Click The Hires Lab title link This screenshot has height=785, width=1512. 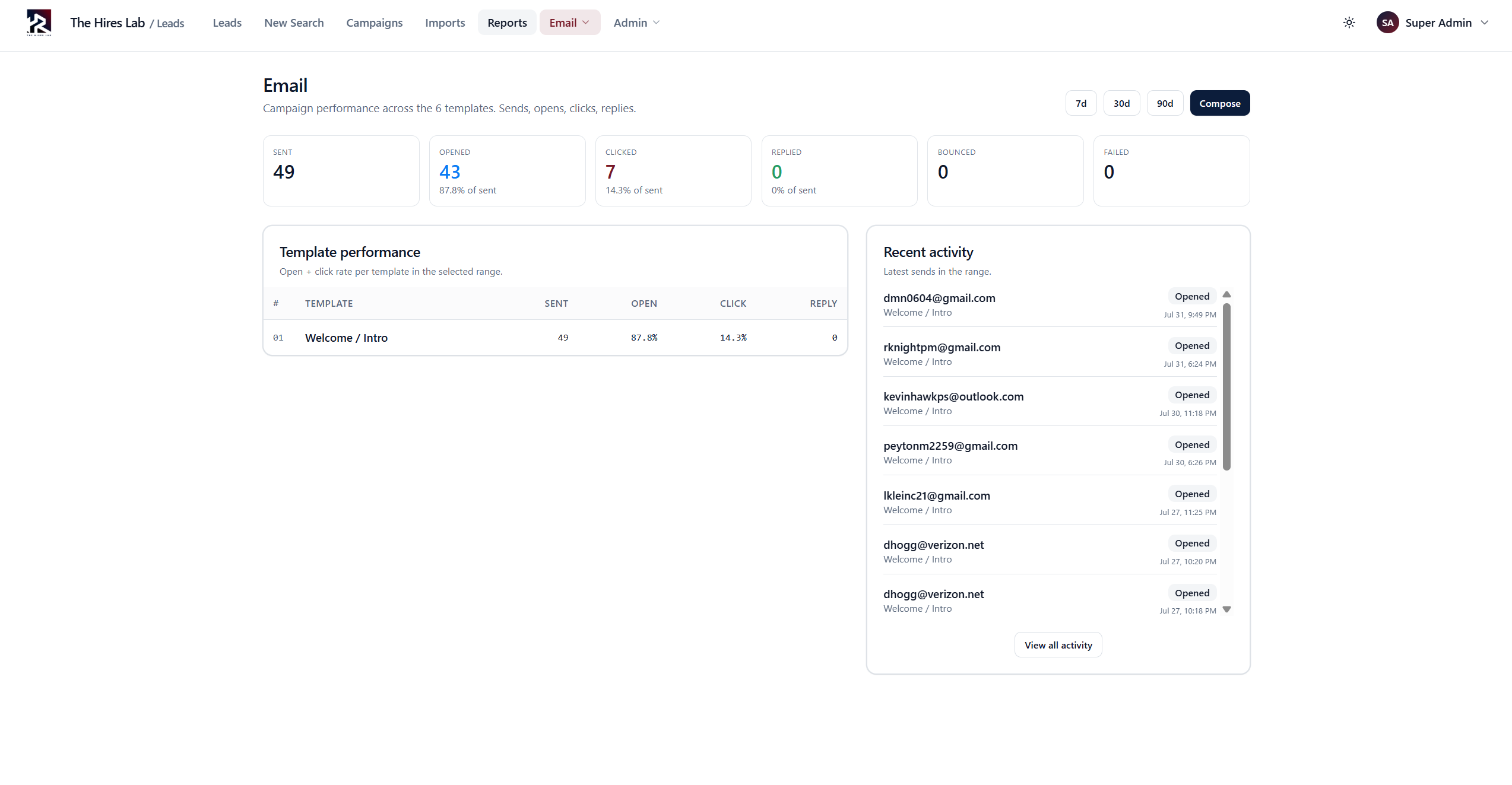(107, 23)
